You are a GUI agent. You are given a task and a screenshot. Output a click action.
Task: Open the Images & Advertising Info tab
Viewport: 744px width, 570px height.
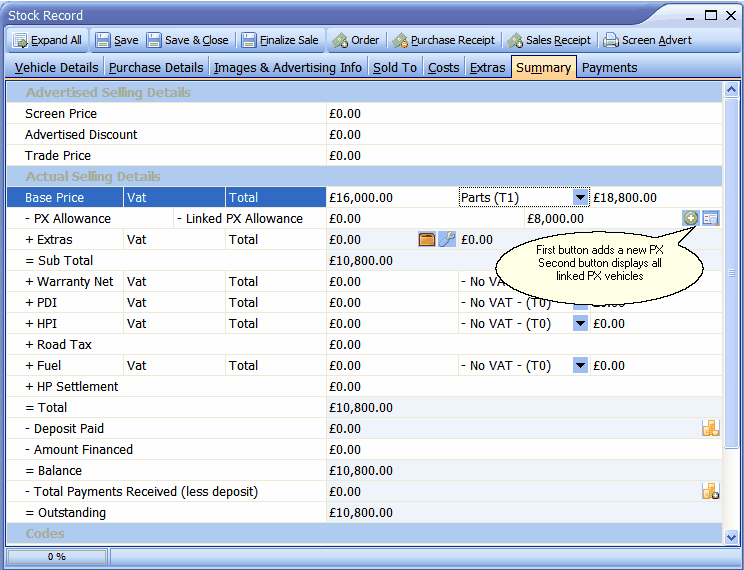pyautogui.click(x=288, y=67)
